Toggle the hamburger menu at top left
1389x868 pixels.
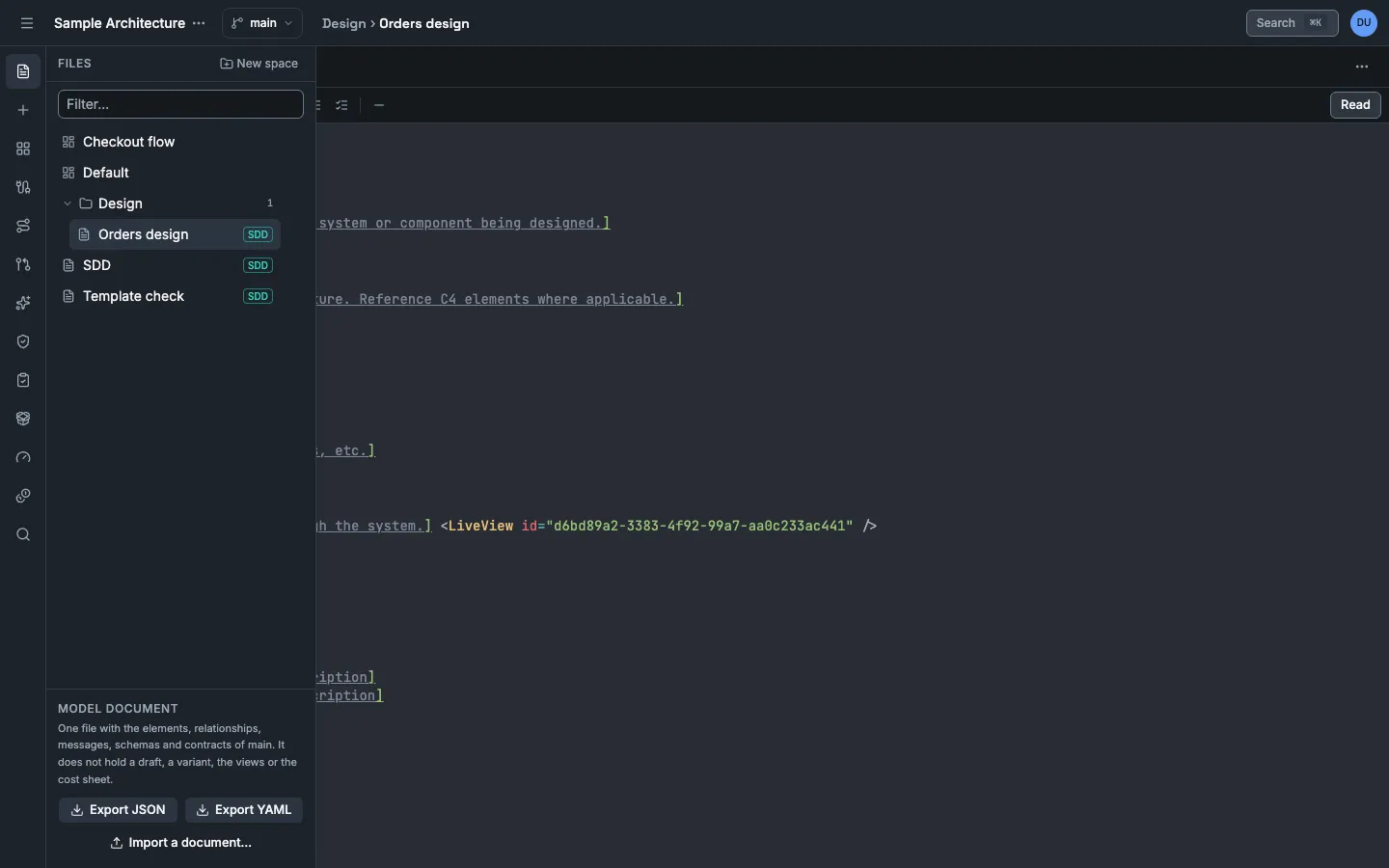pyautogui.click(x=27, y=23)
